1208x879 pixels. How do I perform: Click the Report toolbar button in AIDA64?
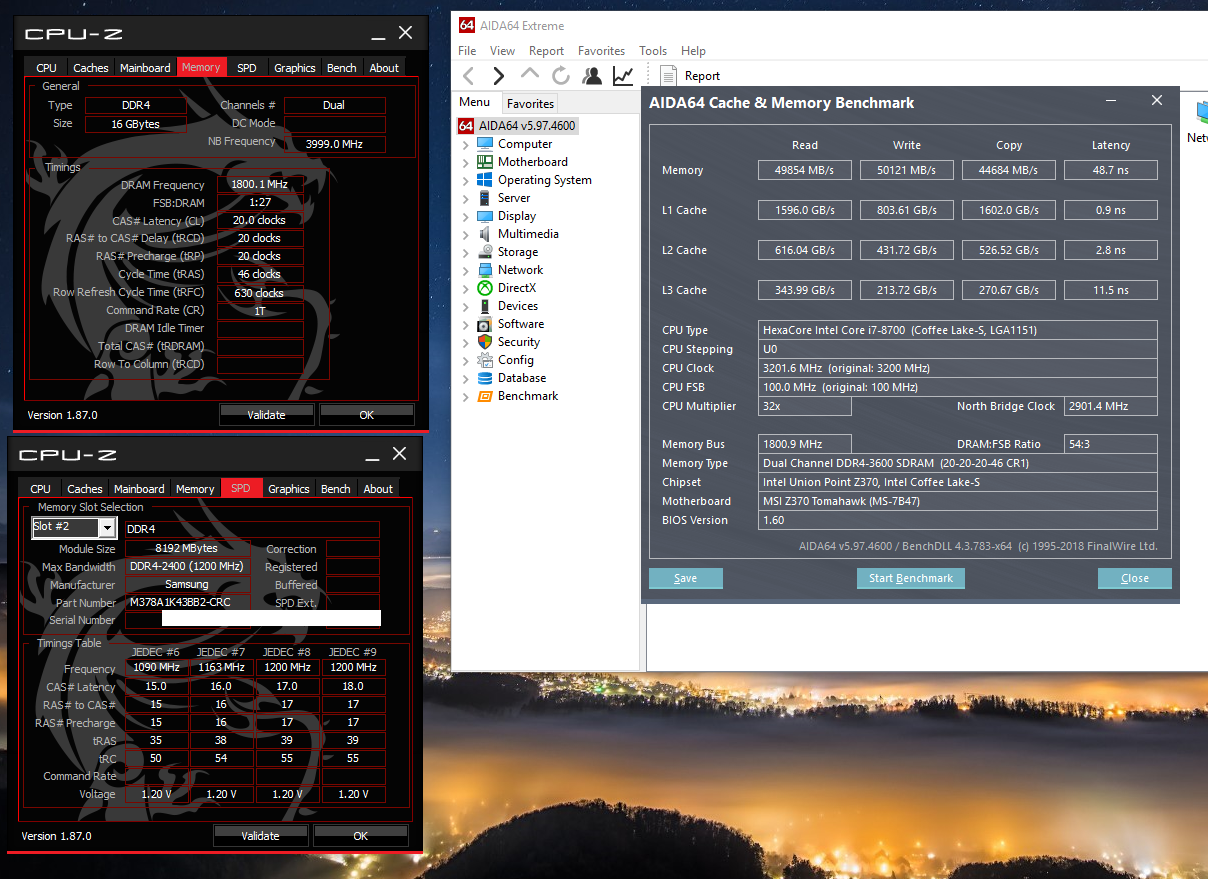pos(691,76)
